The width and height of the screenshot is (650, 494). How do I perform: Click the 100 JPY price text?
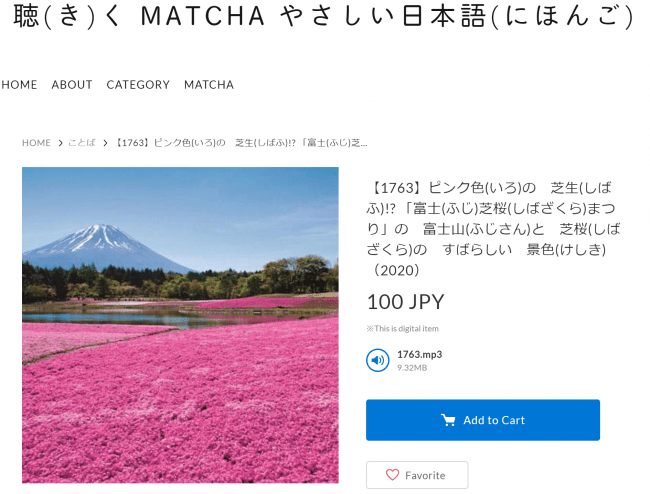[x=405, y=302]
